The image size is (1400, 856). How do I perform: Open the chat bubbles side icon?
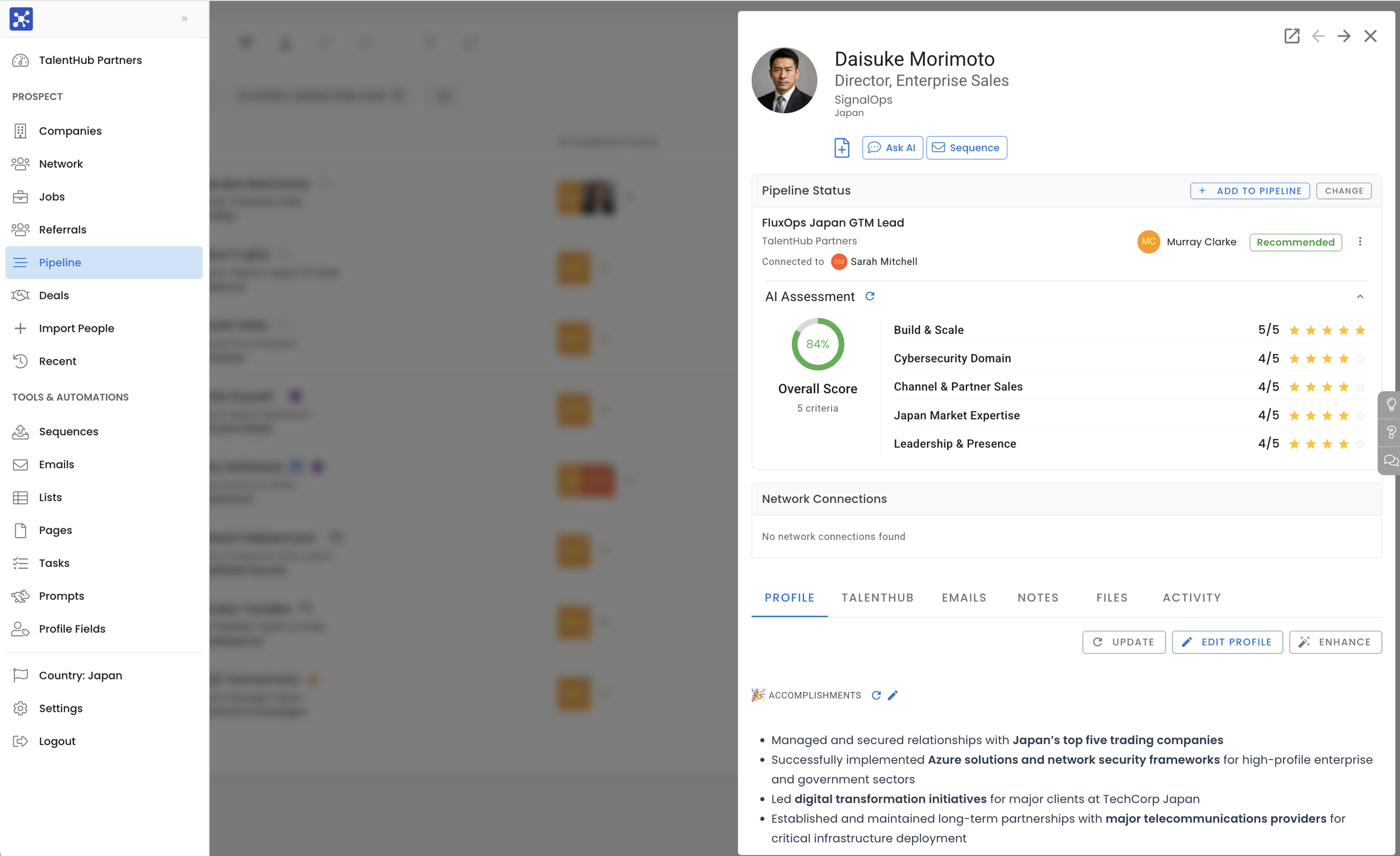(x=1391, y=460)
